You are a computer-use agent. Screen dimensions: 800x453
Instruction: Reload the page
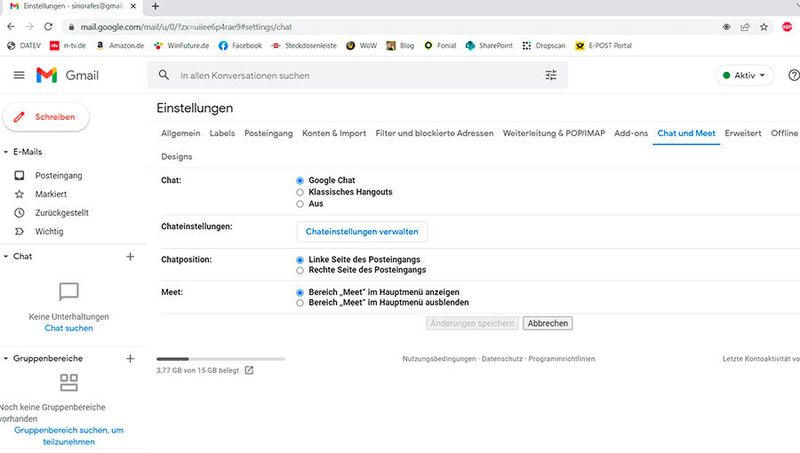pos(48,27)
